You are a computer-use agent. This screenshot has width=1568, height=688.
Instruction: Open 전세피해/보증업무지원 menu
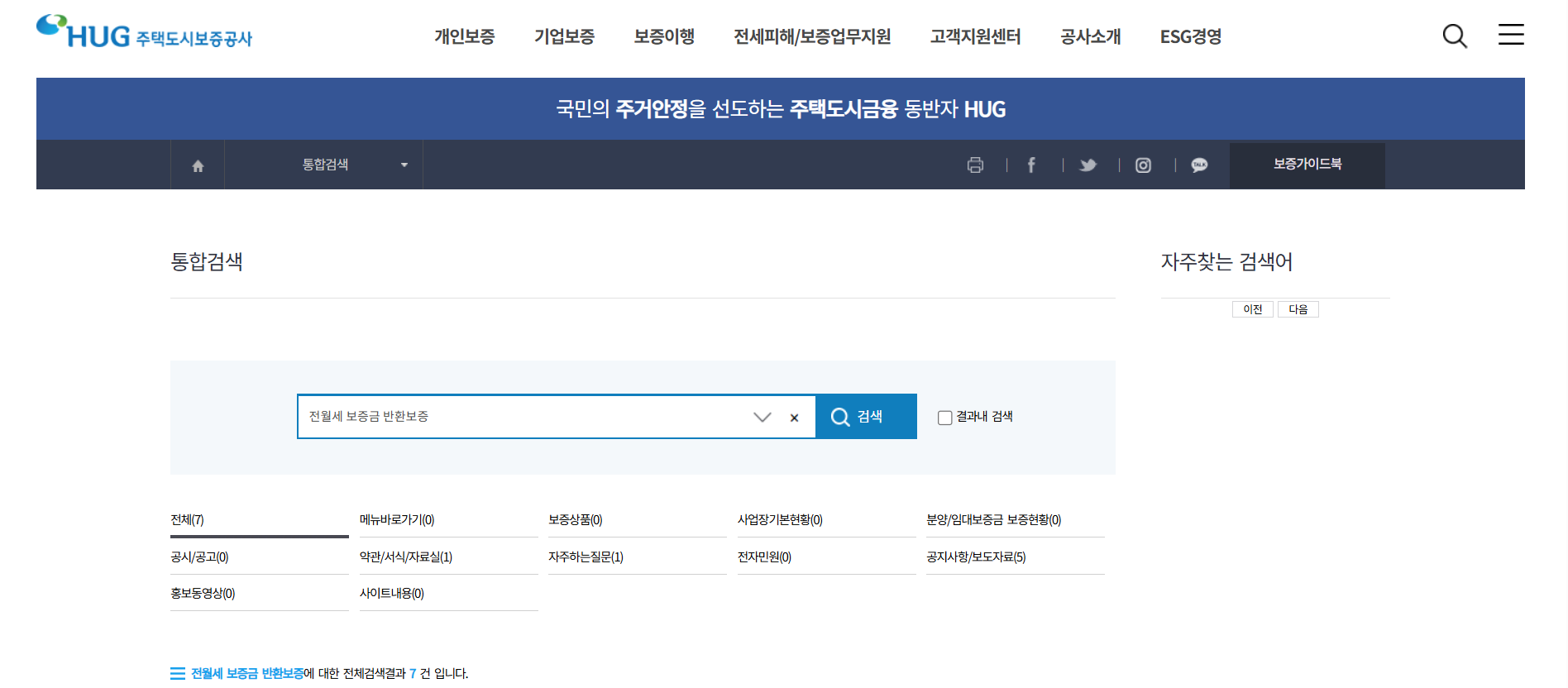[812, 36]
